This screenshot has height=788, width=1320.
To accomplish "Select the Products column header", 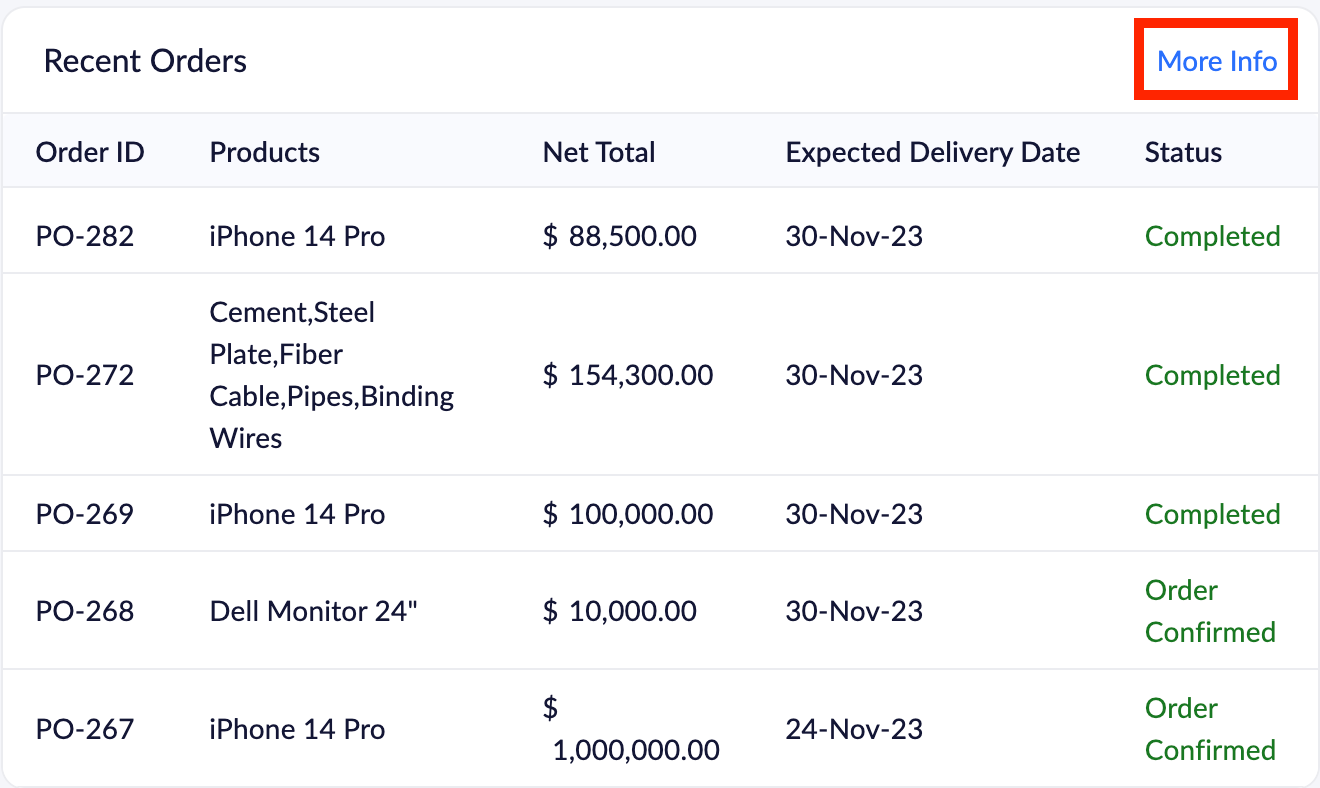I will pyautogui.click(x=265, y=152).
